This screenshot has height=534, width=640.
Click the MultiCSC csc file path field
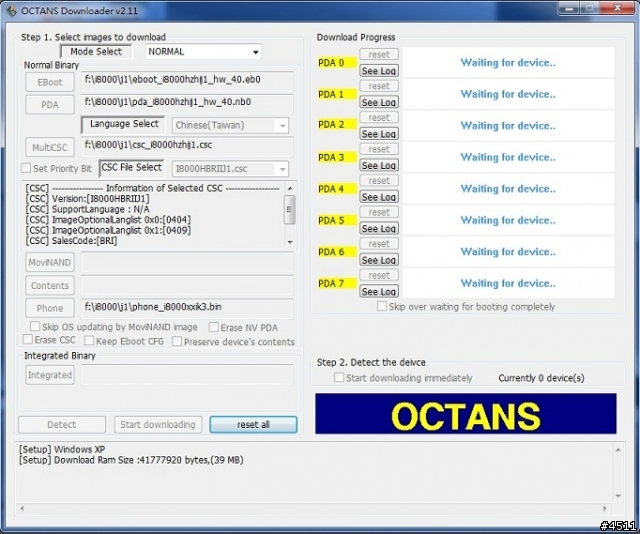tap(187, 146)
